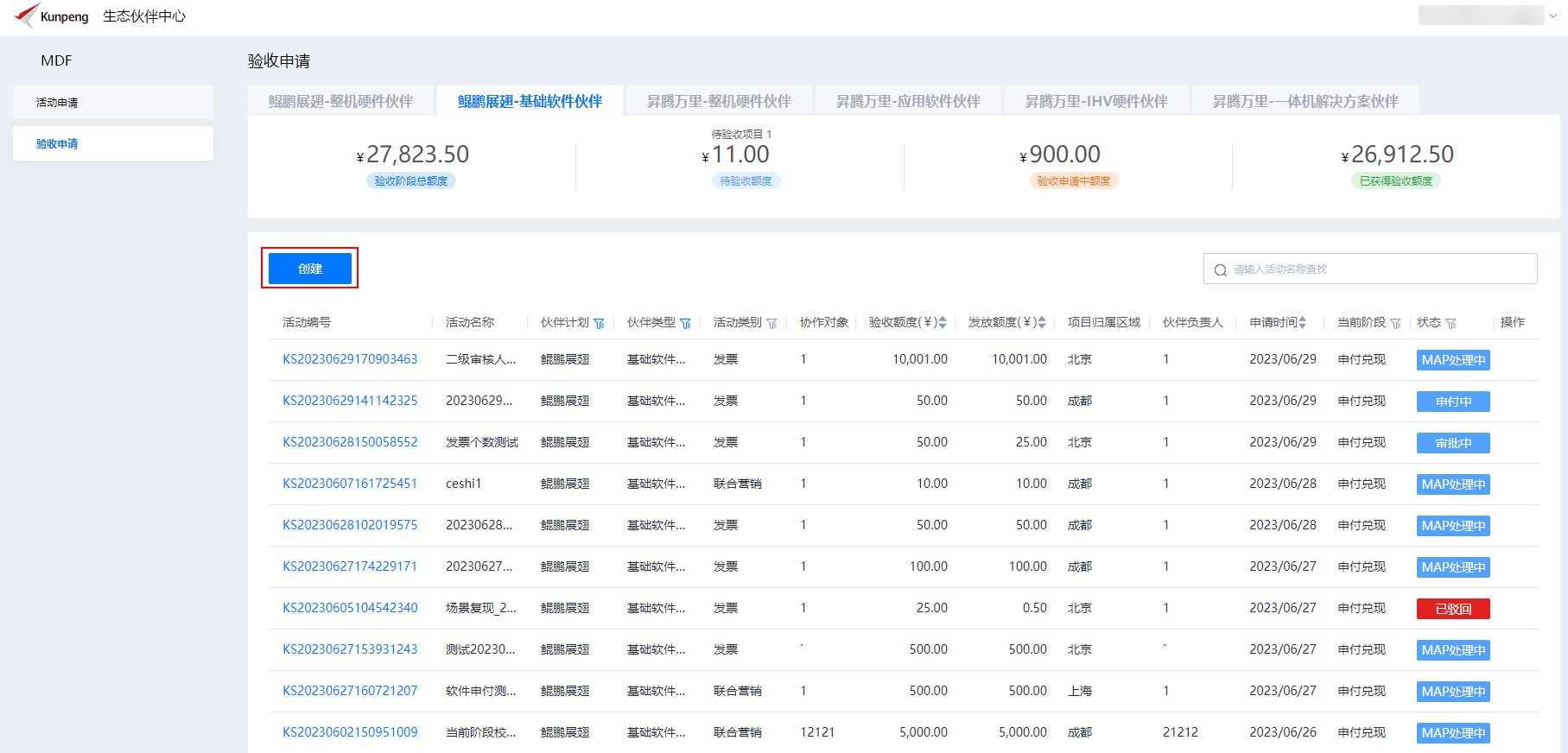
Task: Sort by 申请时间 column arrows
Action: pos(1302,322)
